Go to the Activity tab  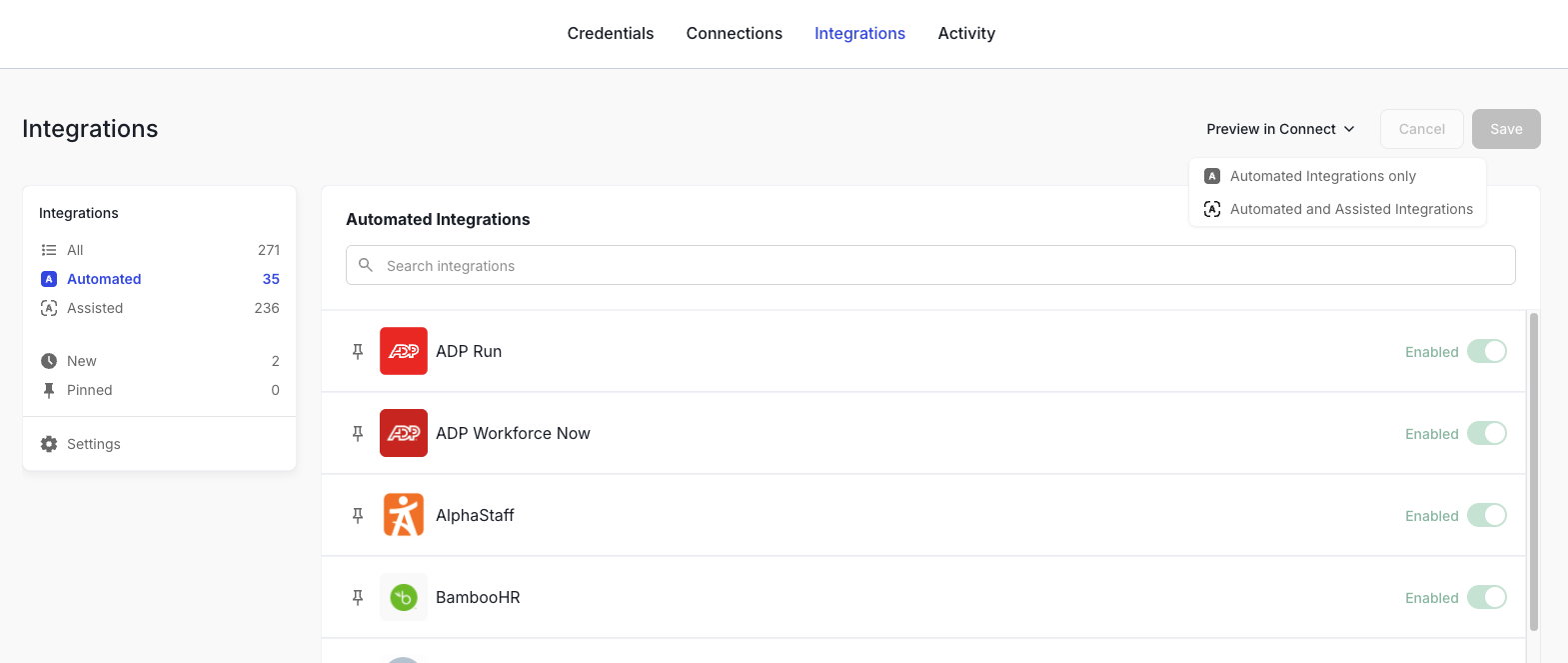[x=966, y=33]
